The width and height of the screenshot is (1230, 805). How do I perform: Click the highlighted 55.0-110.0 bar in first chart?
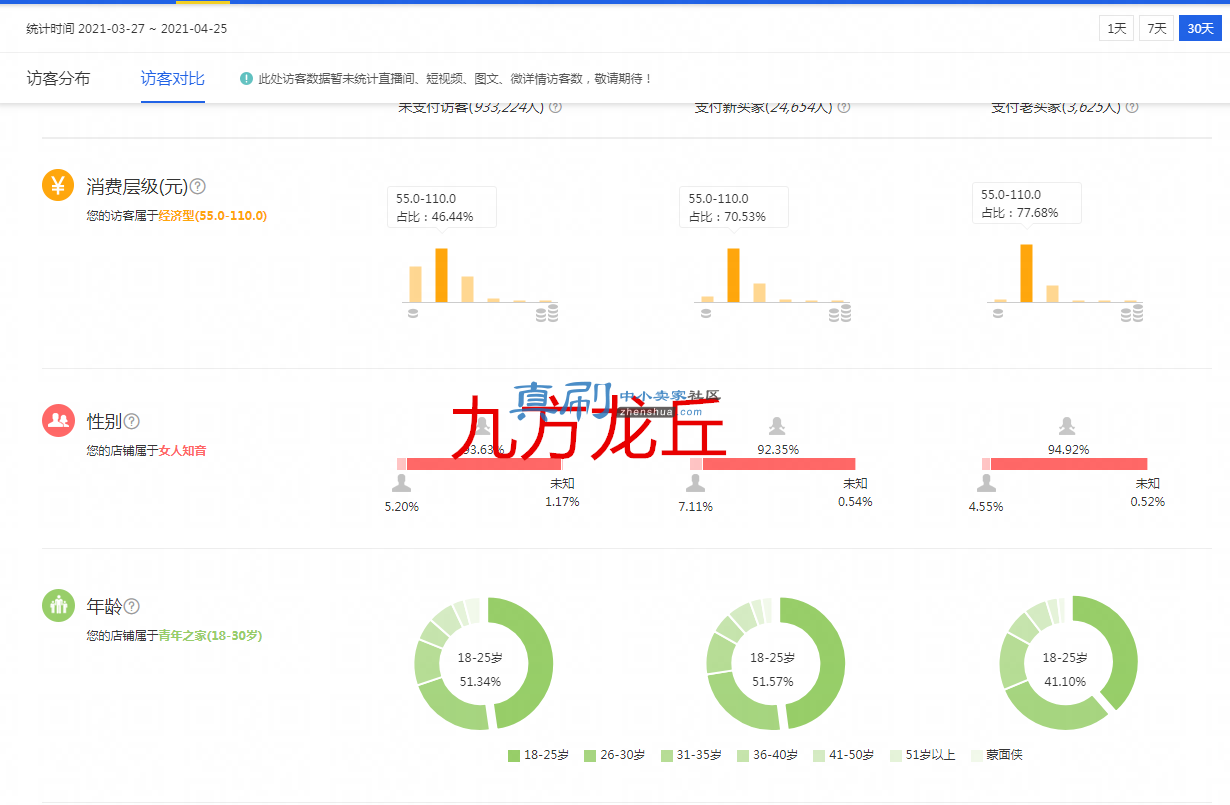(441, 275)
